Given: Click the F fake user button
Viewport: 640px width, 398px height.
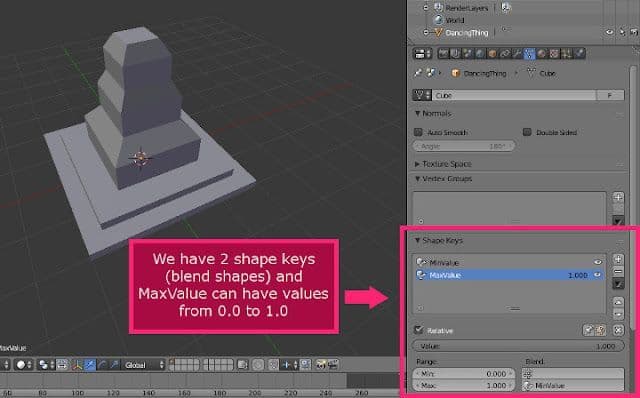Looking at the screenshot, I should 610,95.
